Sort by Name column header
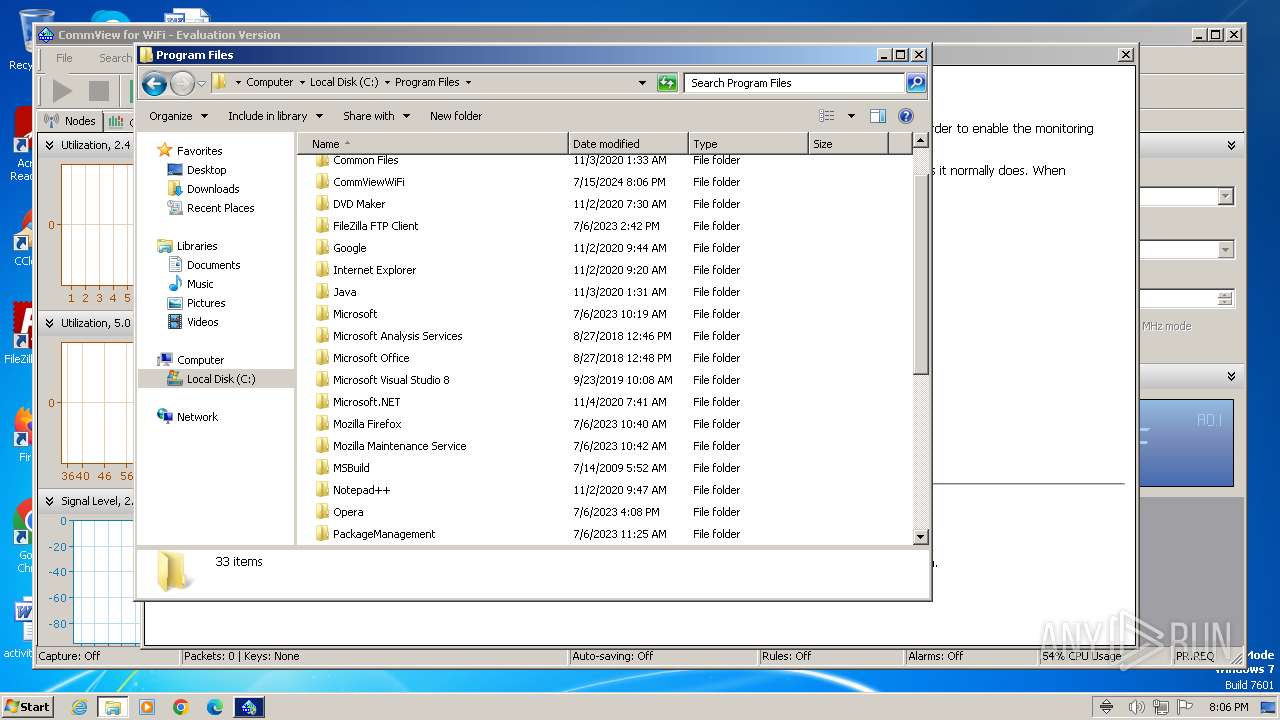Image resolution: width=1280 pixels, height=720 pixels. [x=433, y=144]
